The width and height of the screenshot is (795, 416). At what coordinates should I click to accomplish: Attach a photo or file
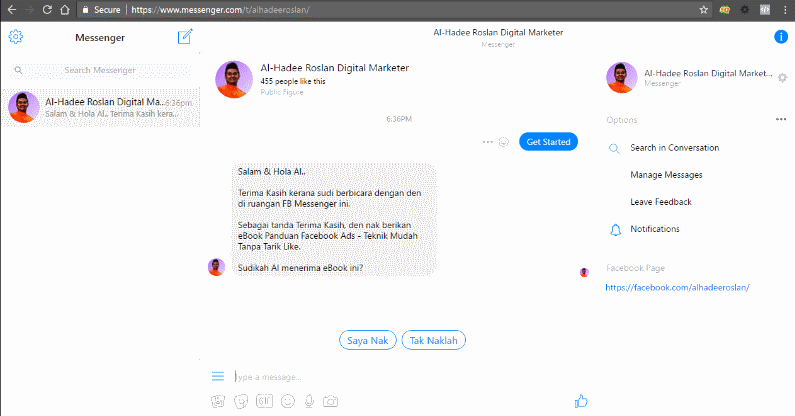tap(218, 401)
